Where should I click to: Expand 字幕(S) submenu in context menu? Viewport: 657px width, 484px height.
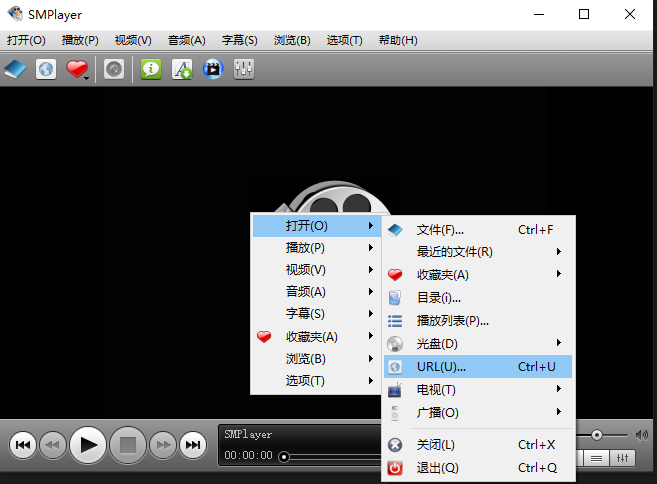[317, 314]
